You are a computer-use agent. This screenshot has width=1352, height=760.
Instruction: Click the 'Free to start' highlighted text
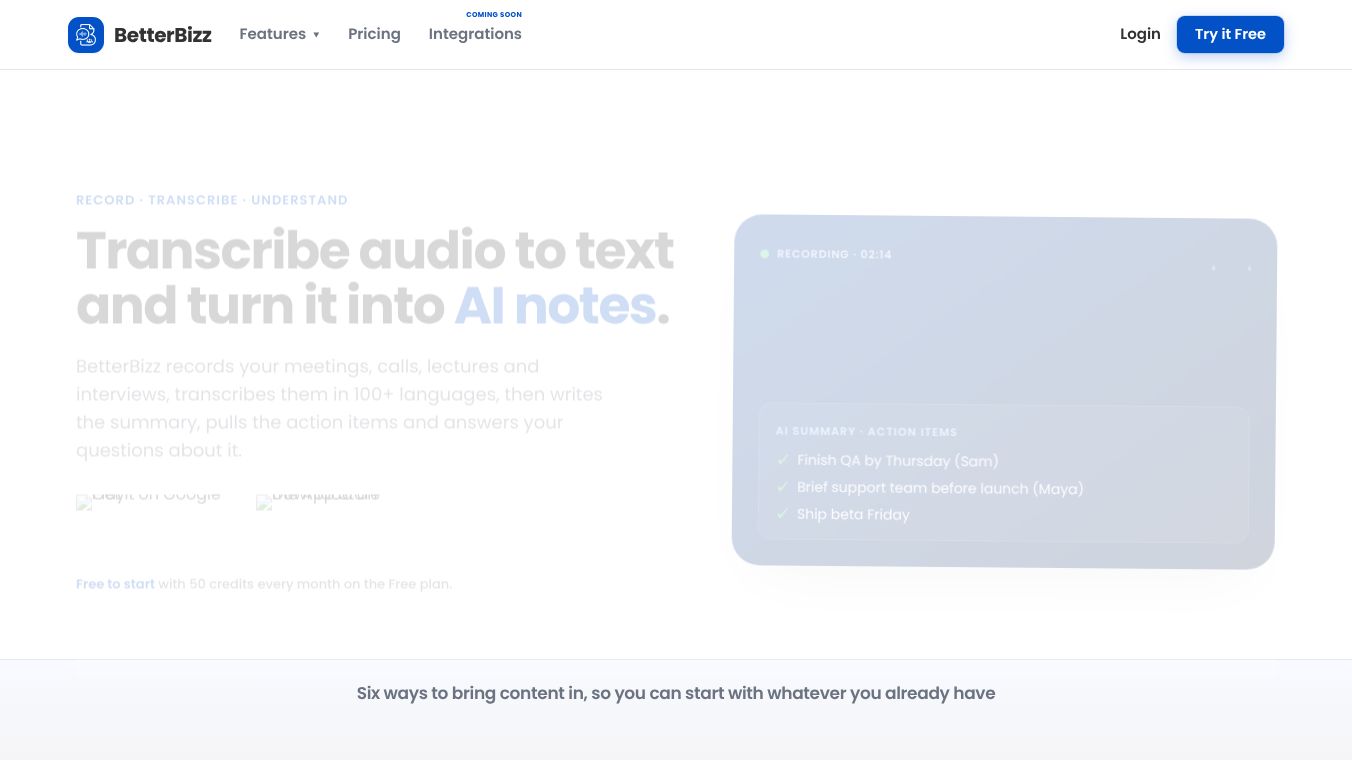point(115,584)
